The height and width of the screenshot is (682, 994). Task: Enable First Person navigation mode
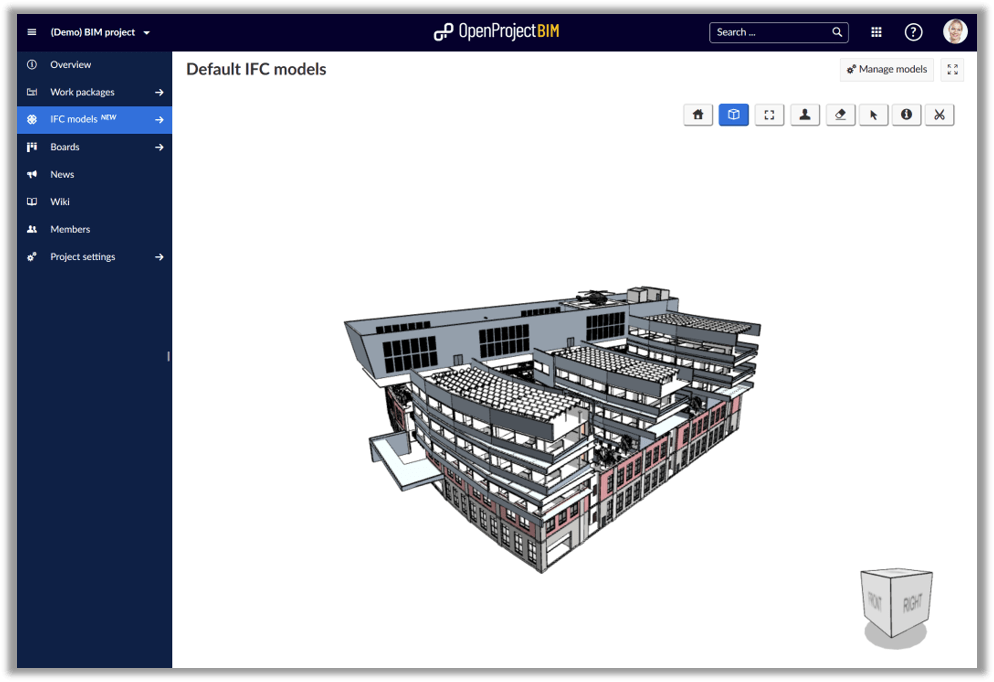tap(805, 114)
